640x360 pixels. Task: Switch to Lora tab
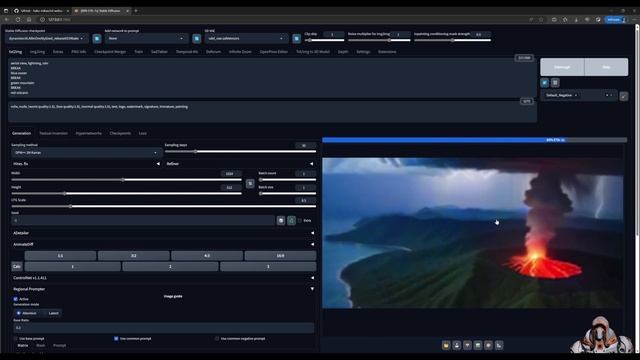142,133
